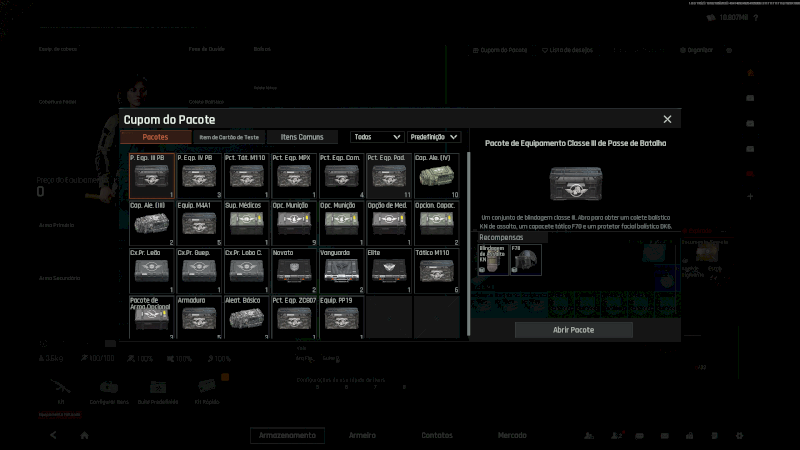
Task: Select the Pacote de Arma Opcional item
Action: click(152, 317)
